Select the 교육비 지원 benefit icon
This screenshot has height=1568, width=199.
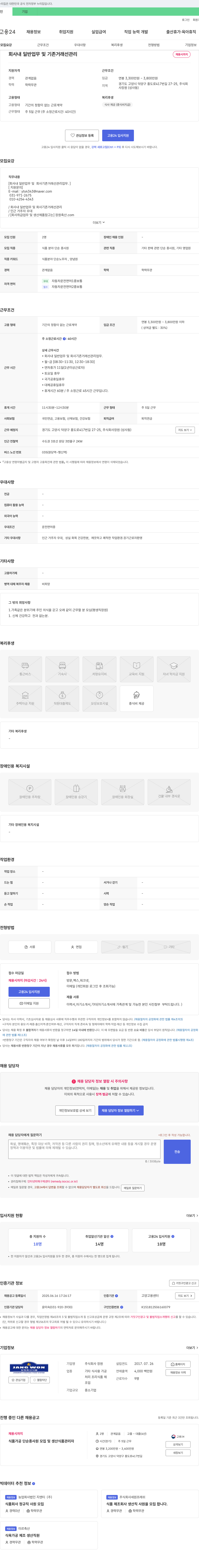(137, 669)
